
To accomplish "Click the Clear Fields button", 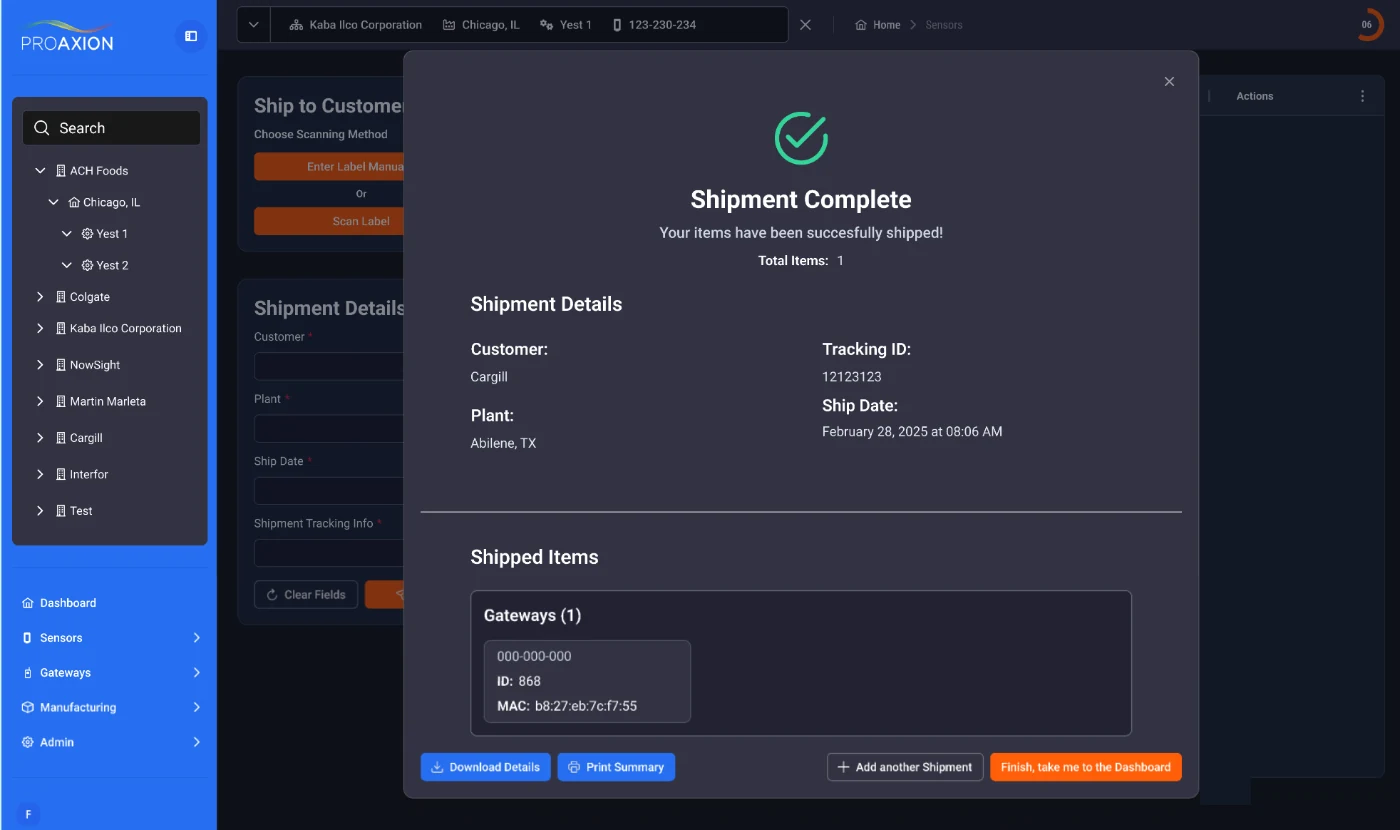I will point(306,594).
